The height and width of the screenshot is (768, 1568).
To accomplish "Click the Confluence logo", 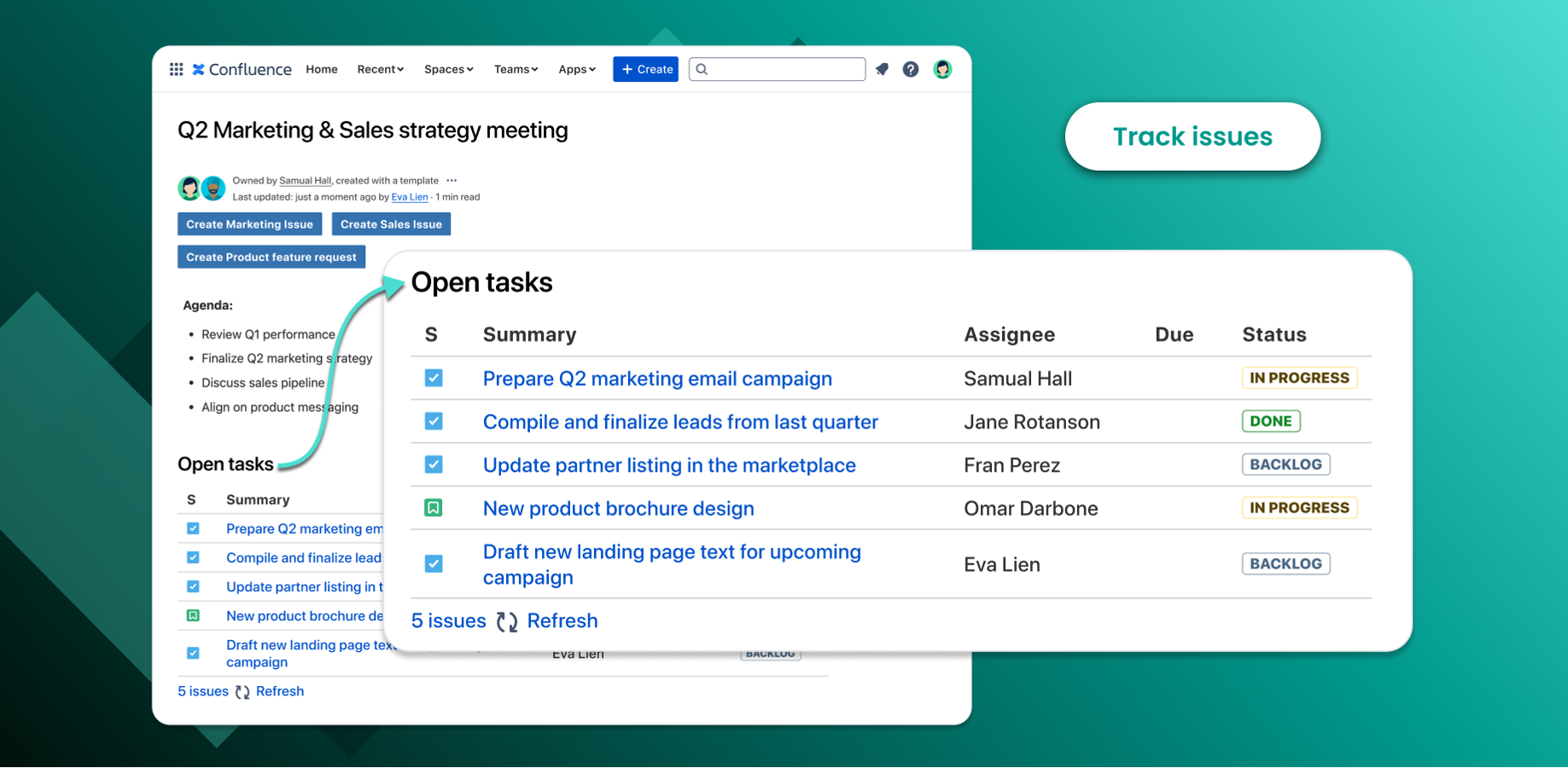I will coord(242,69).
